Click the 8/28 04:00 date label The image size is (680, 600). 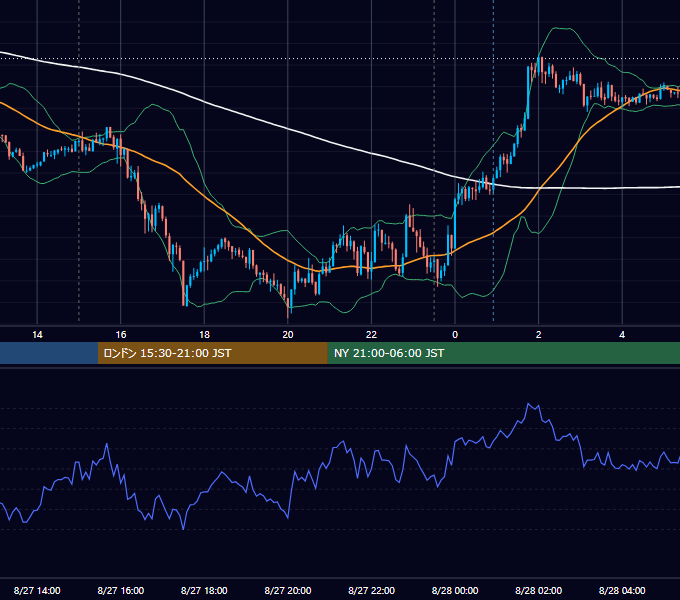622,590
